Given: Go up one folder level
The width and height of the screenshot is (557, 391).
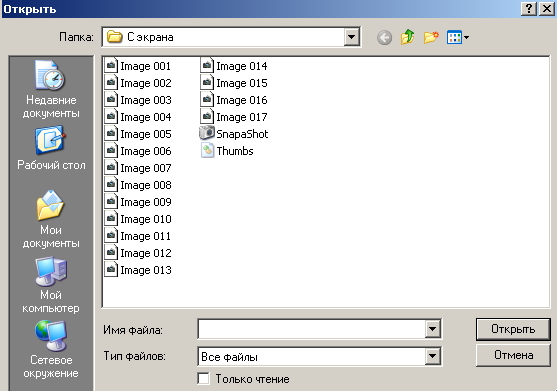Looking at the screenshot, I should point(407,37).
